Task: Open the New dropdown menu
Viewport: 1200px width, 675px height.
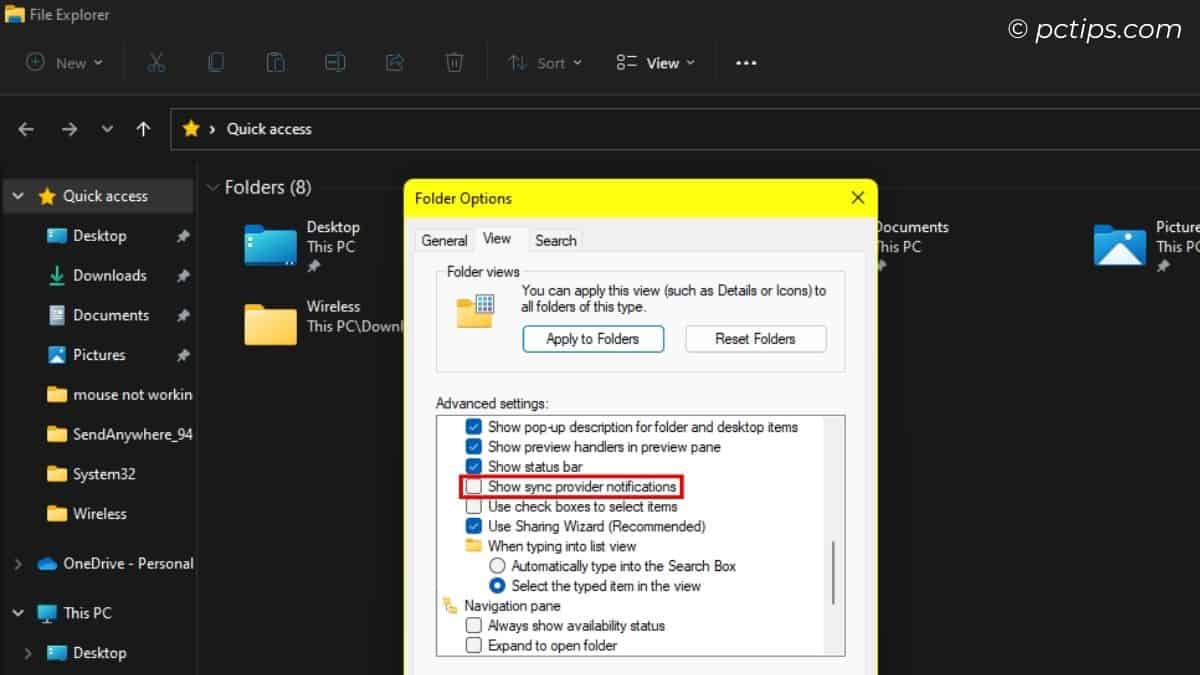Action: pos(64,62)
